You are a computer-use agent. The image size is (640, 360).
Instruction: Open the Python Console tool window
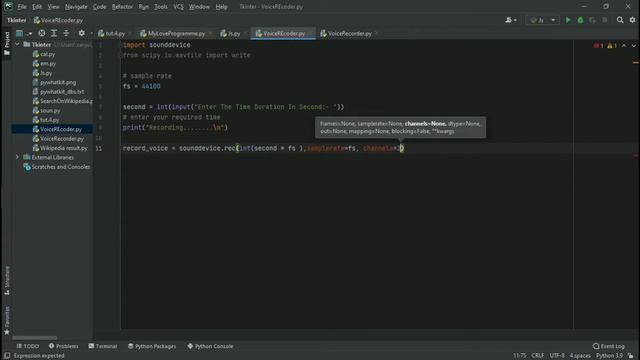click(x=211, y=346)
